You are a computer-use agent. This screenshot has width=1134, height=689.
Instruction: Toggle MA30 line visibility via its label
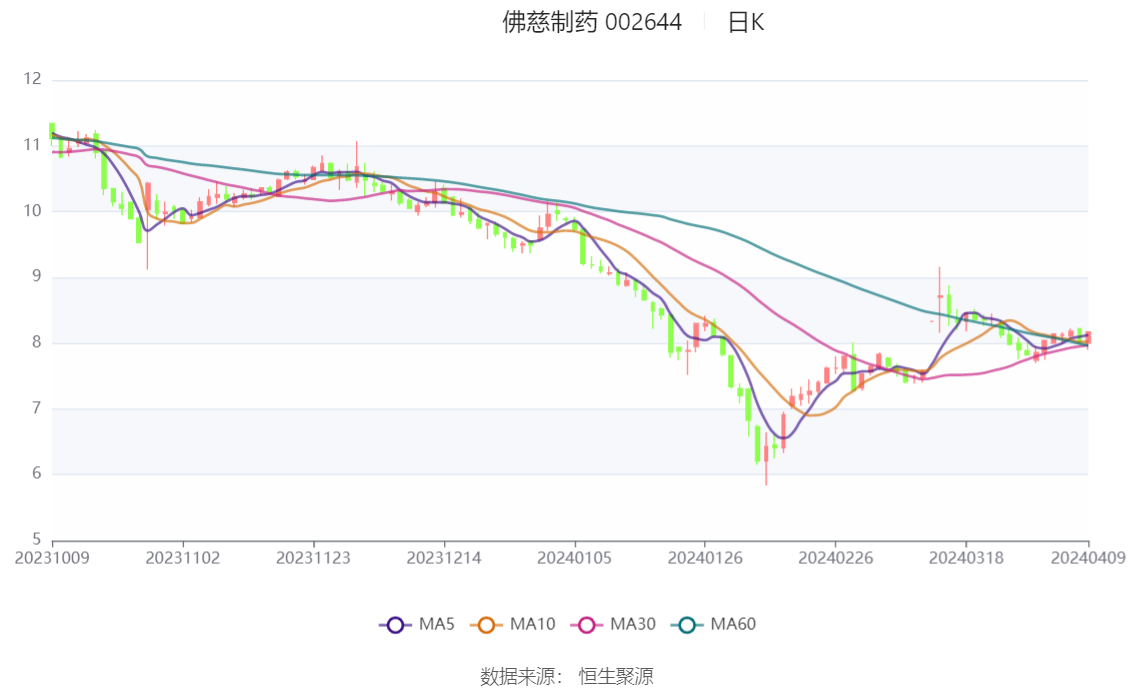coord(633,625)
